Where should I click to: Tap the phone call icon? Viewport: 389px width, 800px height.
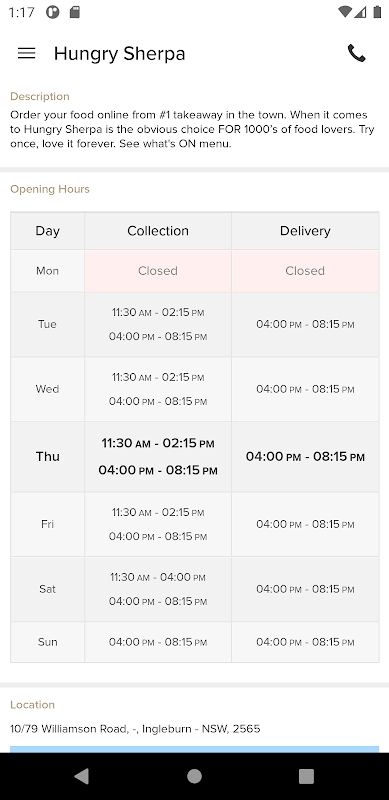tap(356, 53)
